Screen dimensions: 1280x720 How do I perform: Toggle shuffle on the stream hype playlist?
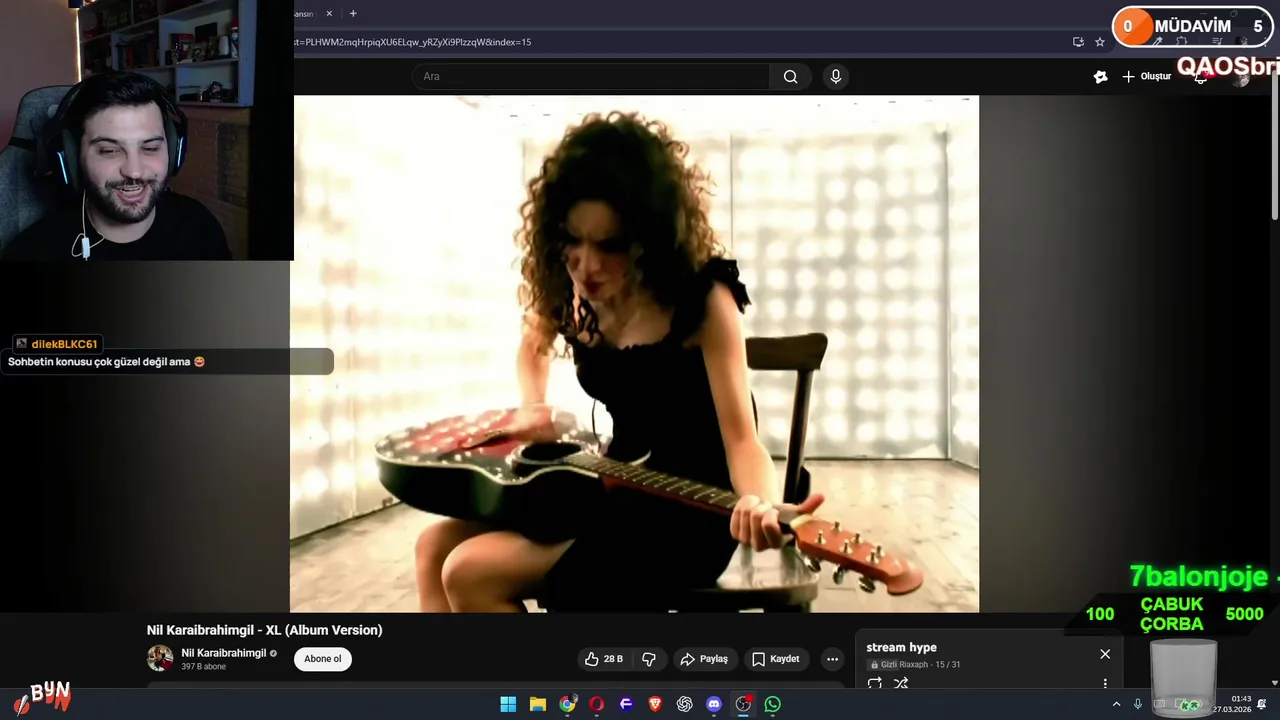tap(901, 684)
